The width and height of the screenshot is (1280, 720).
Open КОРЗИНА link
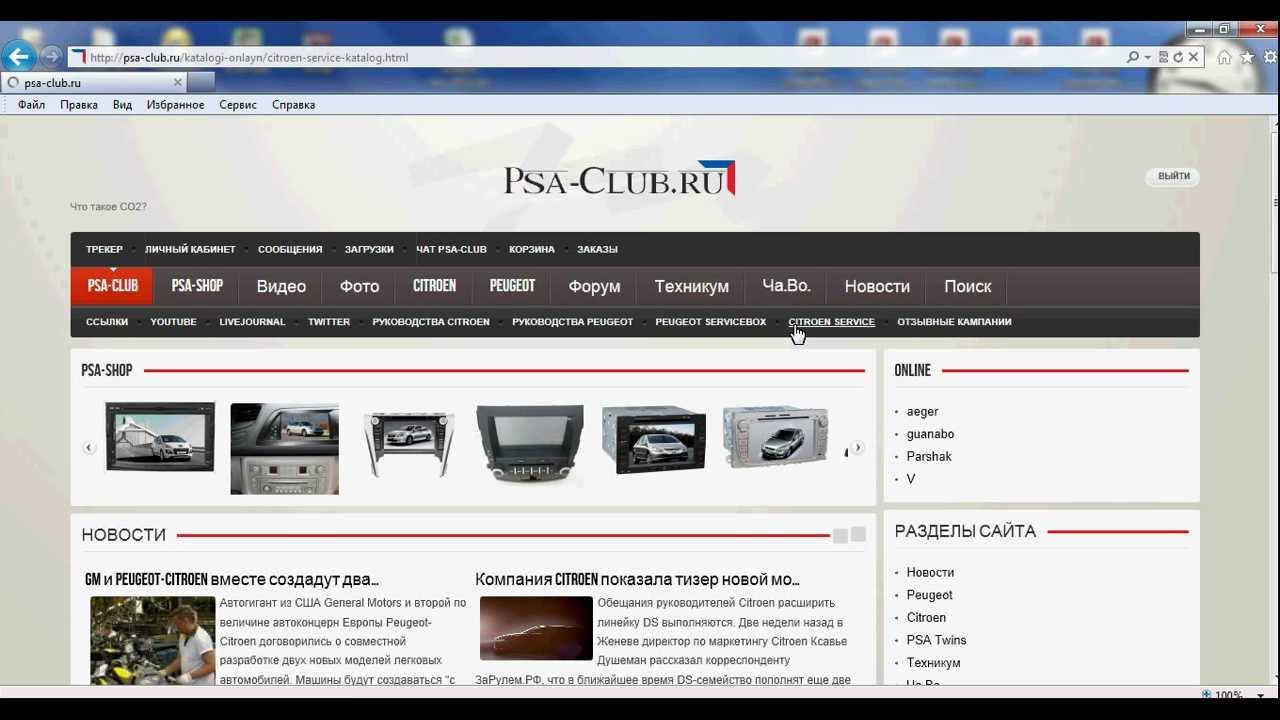tap(531, 249)
